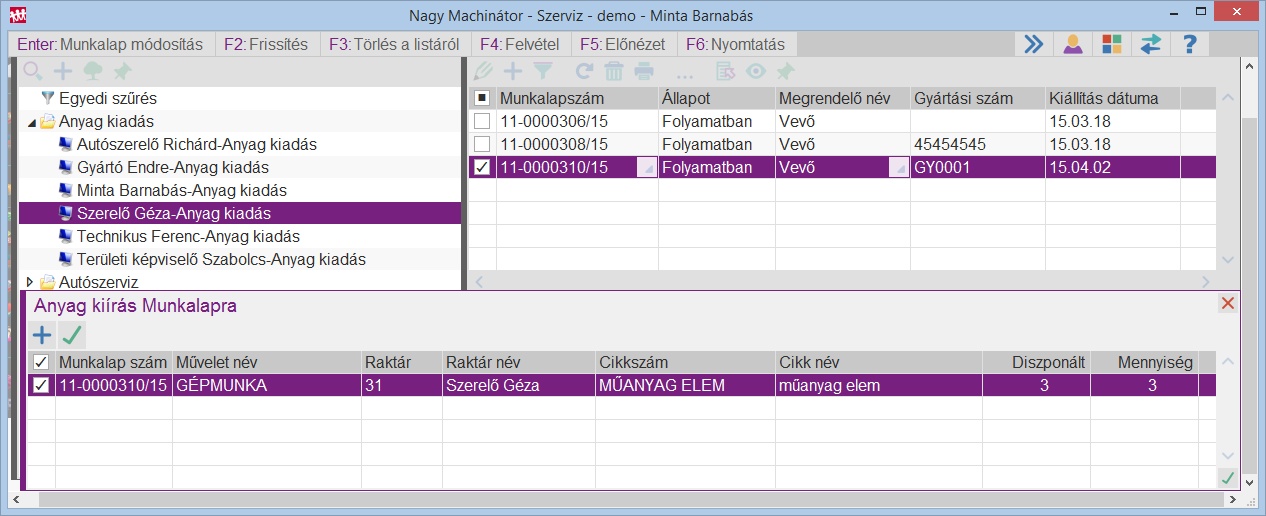
Task: Click F6: Nyomtatás menu item
Action: tap(735, 44)
